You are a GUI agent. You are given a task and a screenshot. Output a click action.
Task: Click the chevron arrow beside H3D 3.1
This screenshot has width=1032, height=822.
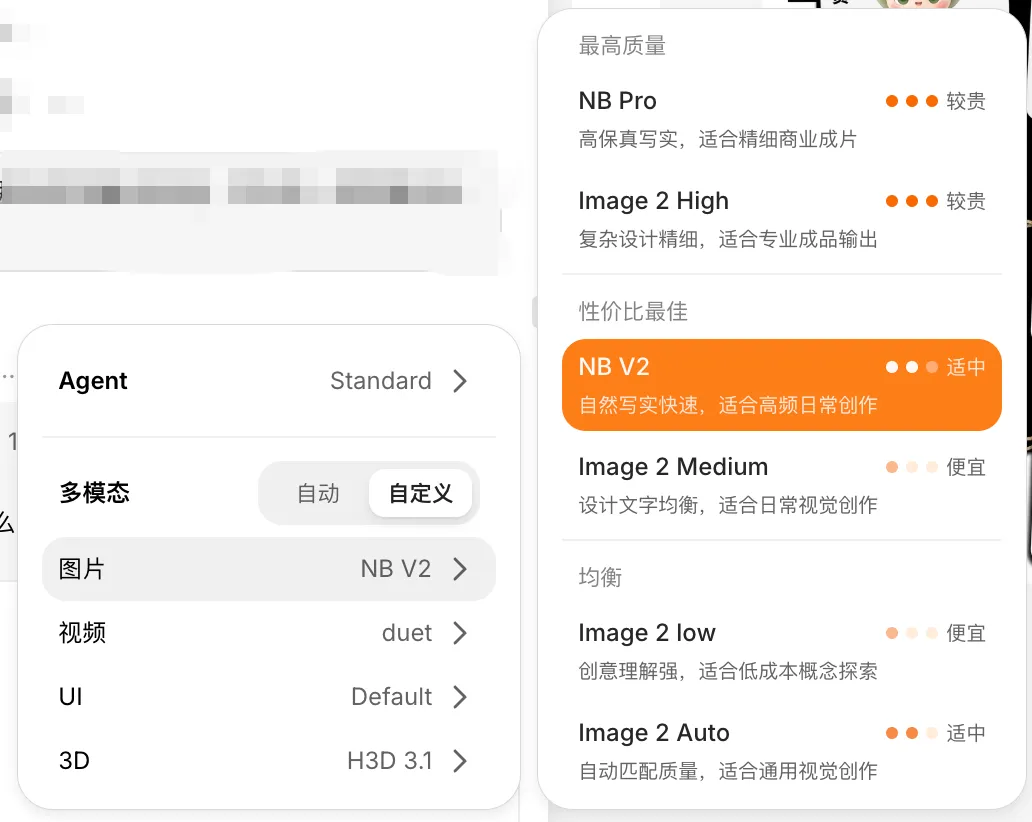point(460,760)
